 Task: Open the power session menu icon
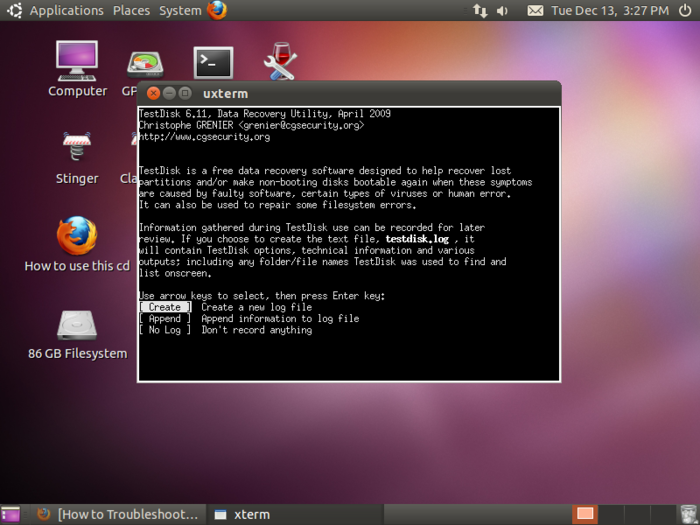point(685,10)
